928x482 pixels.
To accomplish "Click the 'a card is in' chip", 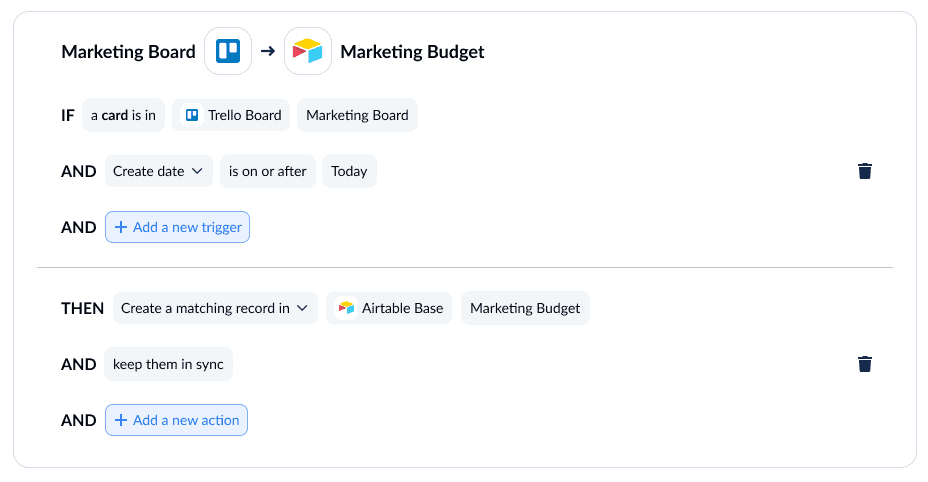I will click(123, 115).
